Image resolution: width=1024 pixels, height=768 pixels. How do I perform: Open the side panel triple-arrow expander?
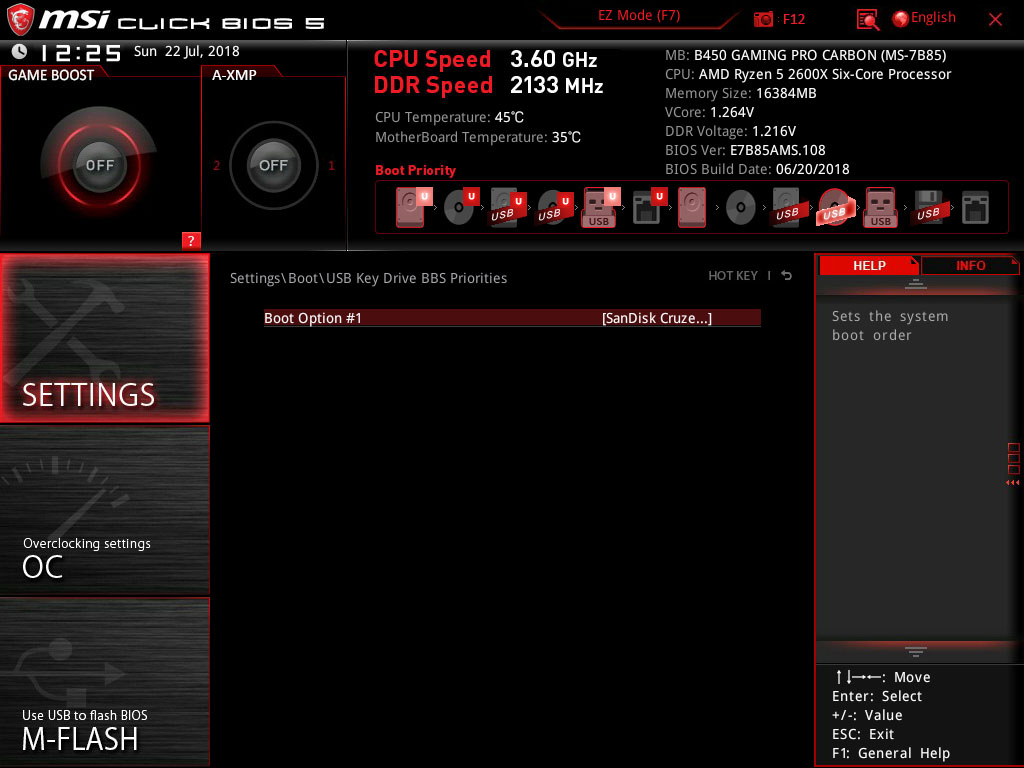pyautogui.click(x=1012, y=483)
